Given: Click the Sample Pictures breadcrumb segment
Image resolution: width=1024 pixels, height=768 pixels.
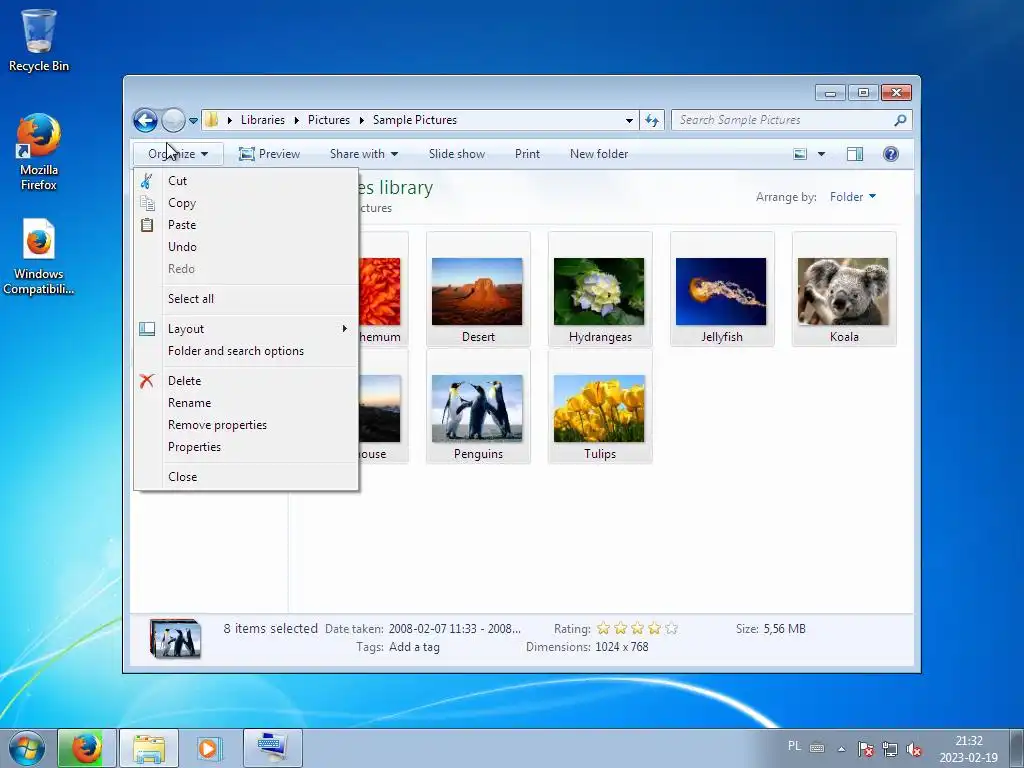Looking at the screenshot, I should coord(415,120).
